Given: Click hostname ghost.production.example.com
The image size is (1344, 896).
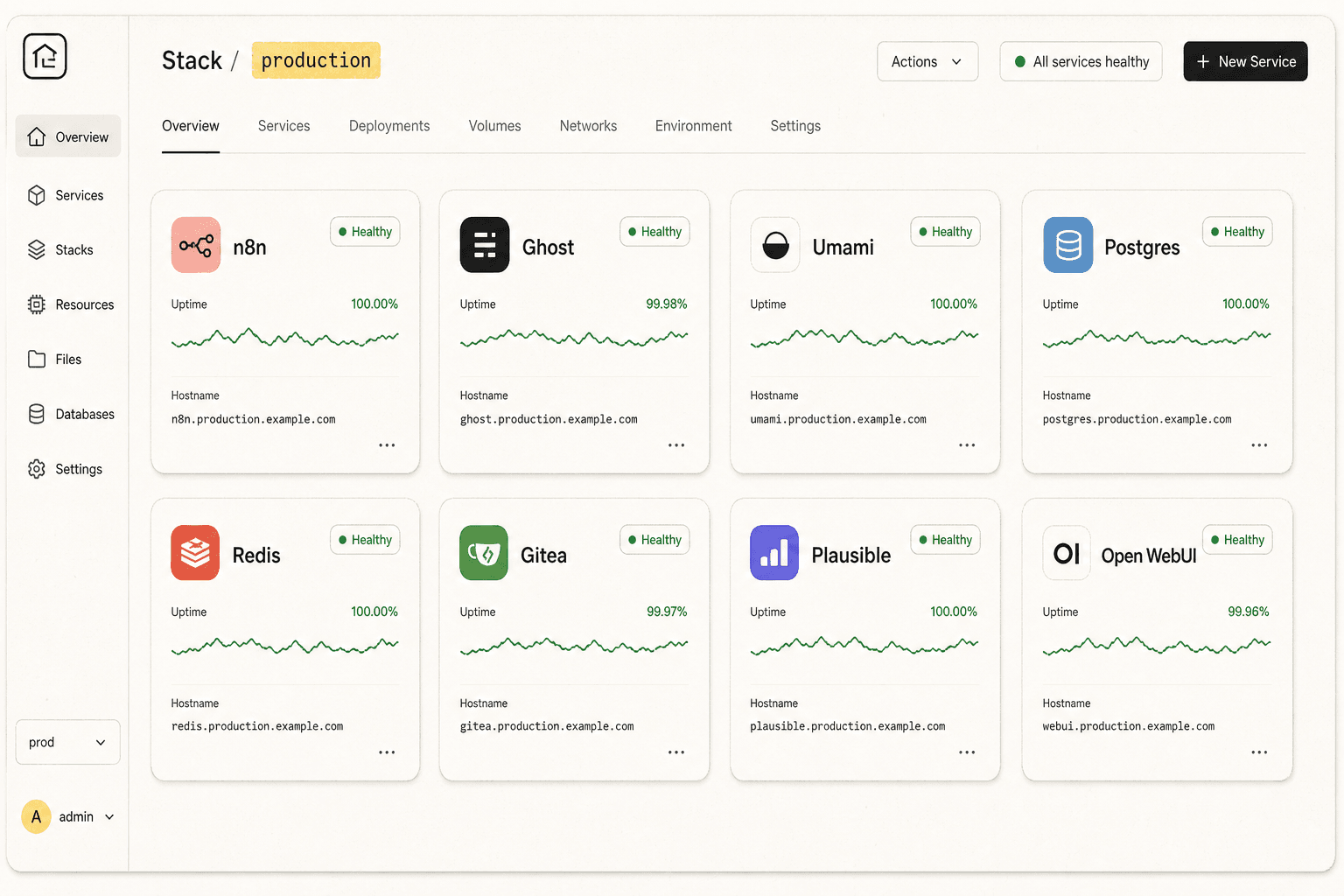Looking at the screenshot, I should tap(549, 419).
